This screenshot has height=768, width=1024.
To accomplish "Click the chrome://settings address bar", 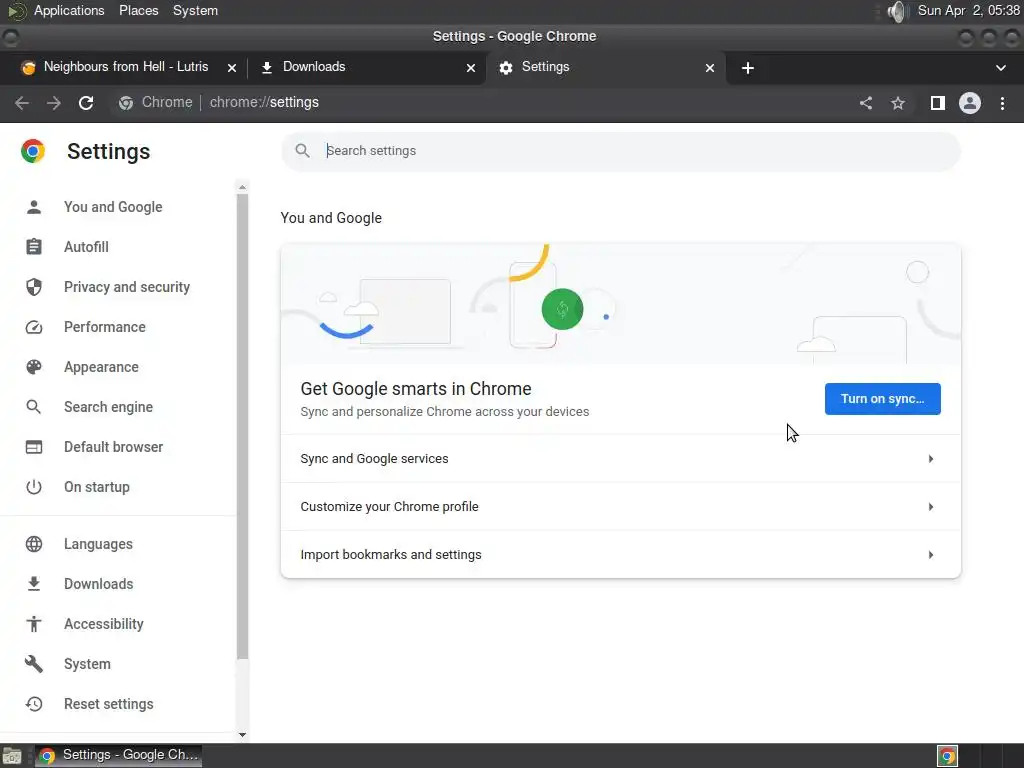I will pos(264,103).
